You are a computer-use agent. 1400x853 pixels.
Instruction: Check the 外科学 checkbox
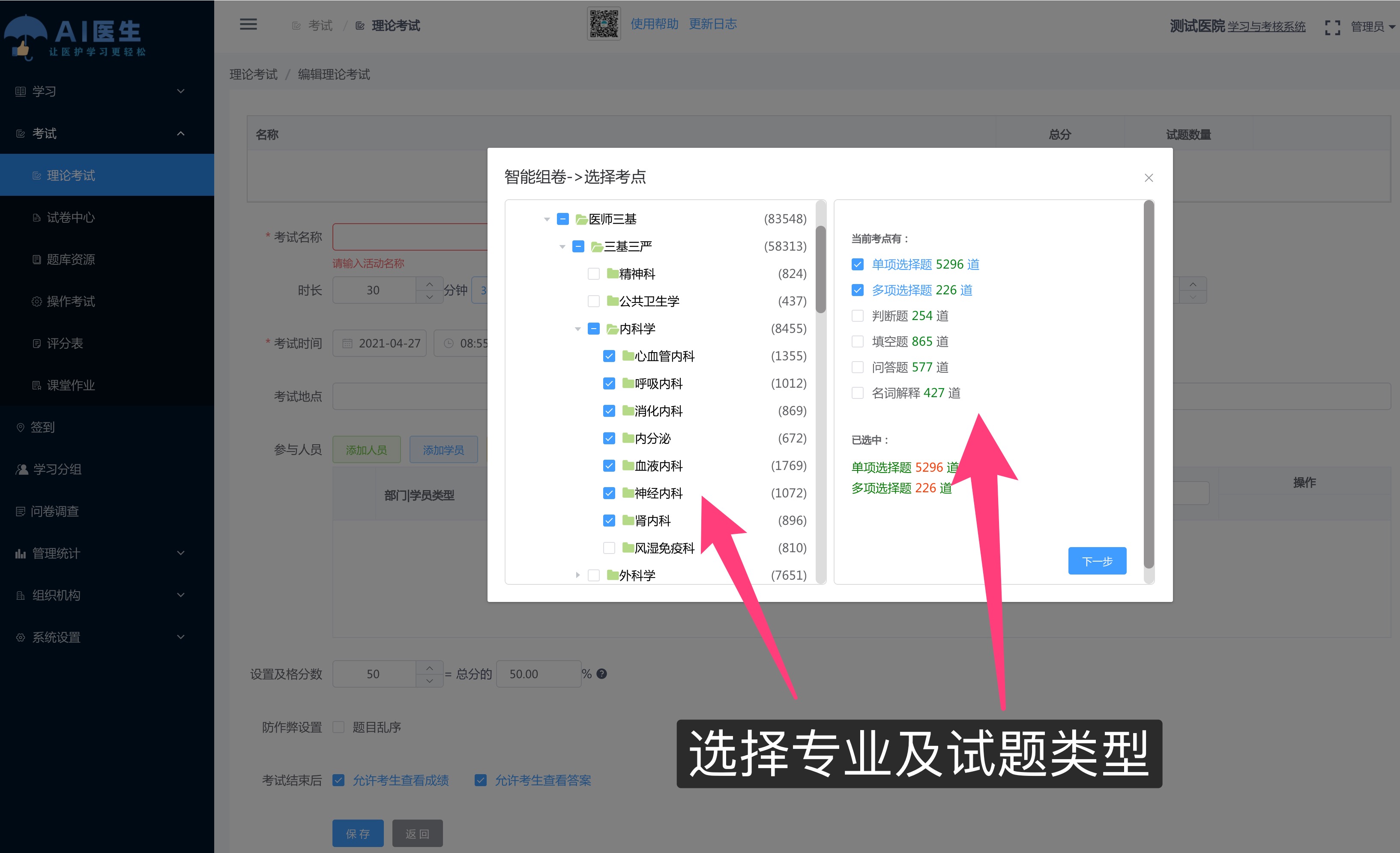click(594, 575)
